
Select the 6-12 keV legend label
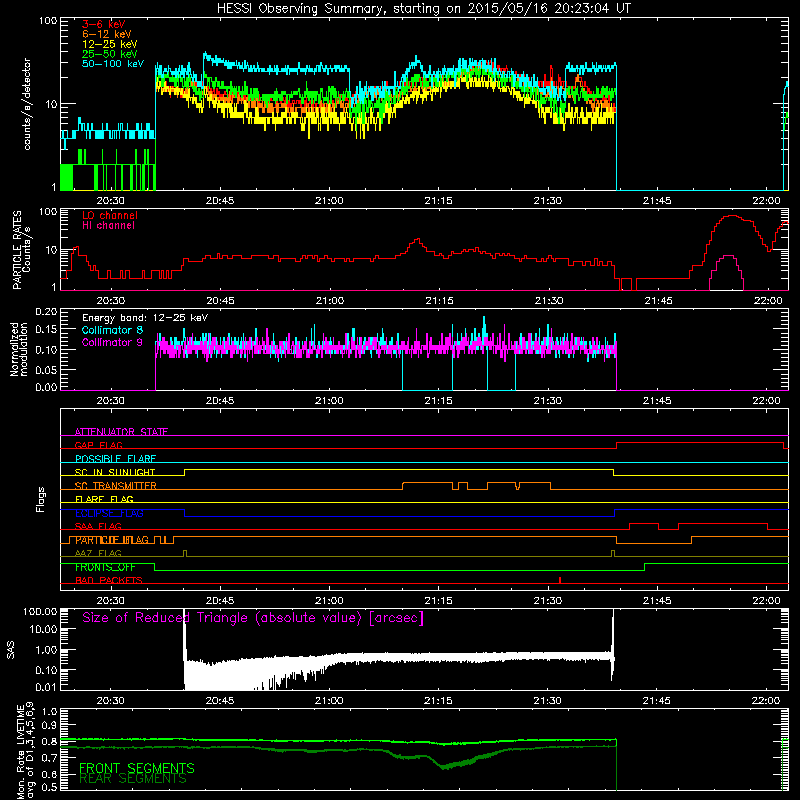tap(107, 34)
